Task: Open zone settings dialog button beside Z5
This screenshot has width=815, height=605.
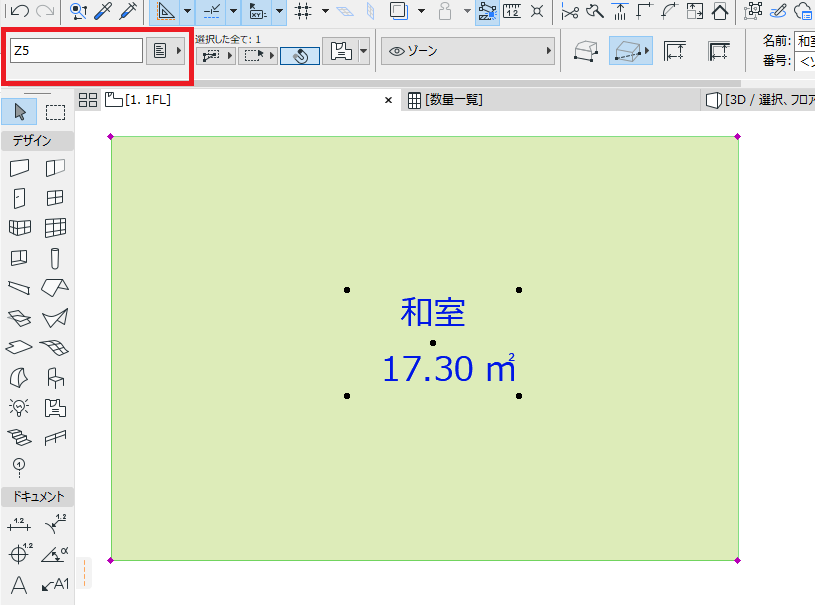Action: click(x=165, y=50)
